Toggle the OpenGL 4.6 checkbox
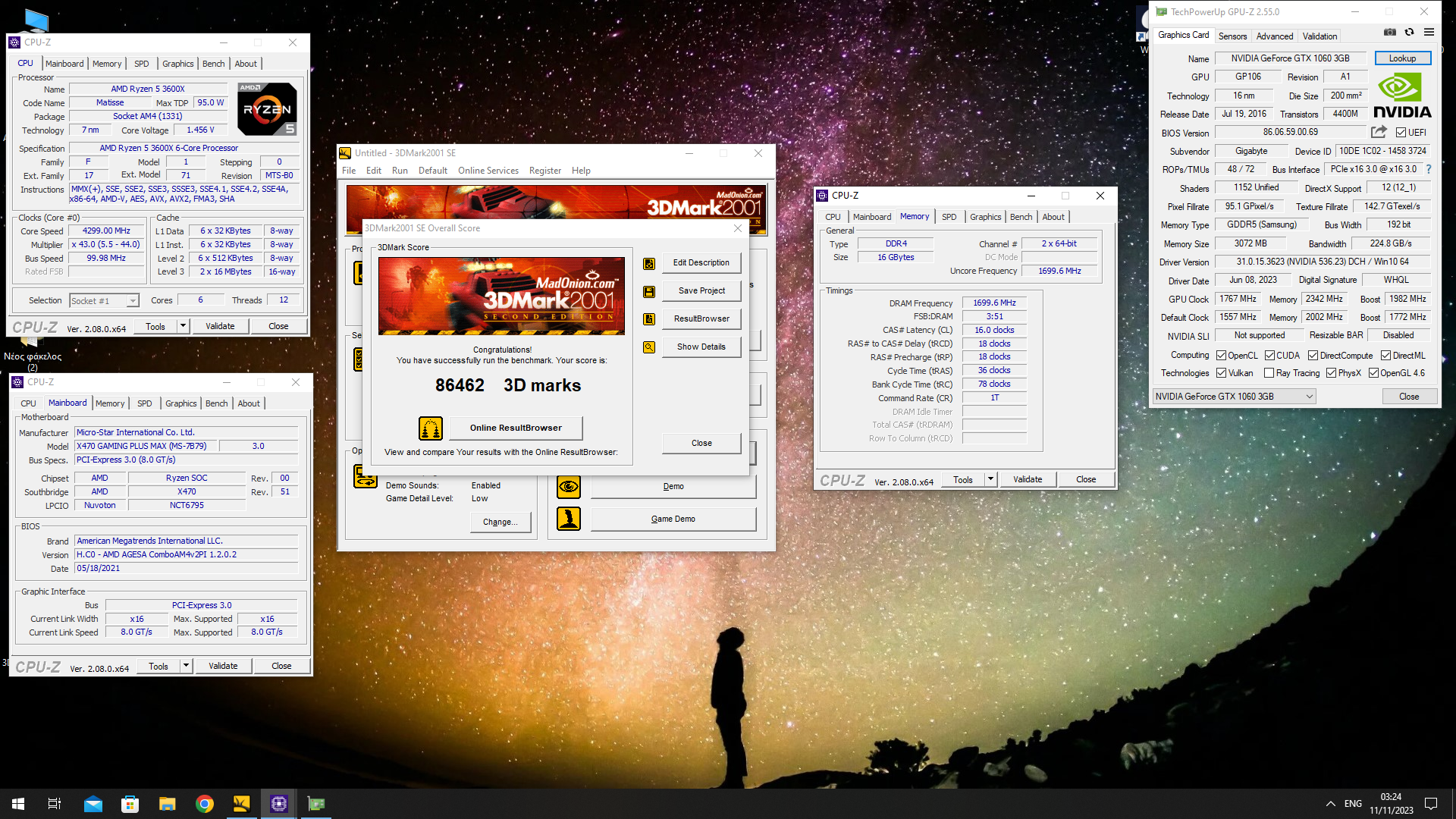This screenshot has height=819, width=1456. [x=1373, y=373]
